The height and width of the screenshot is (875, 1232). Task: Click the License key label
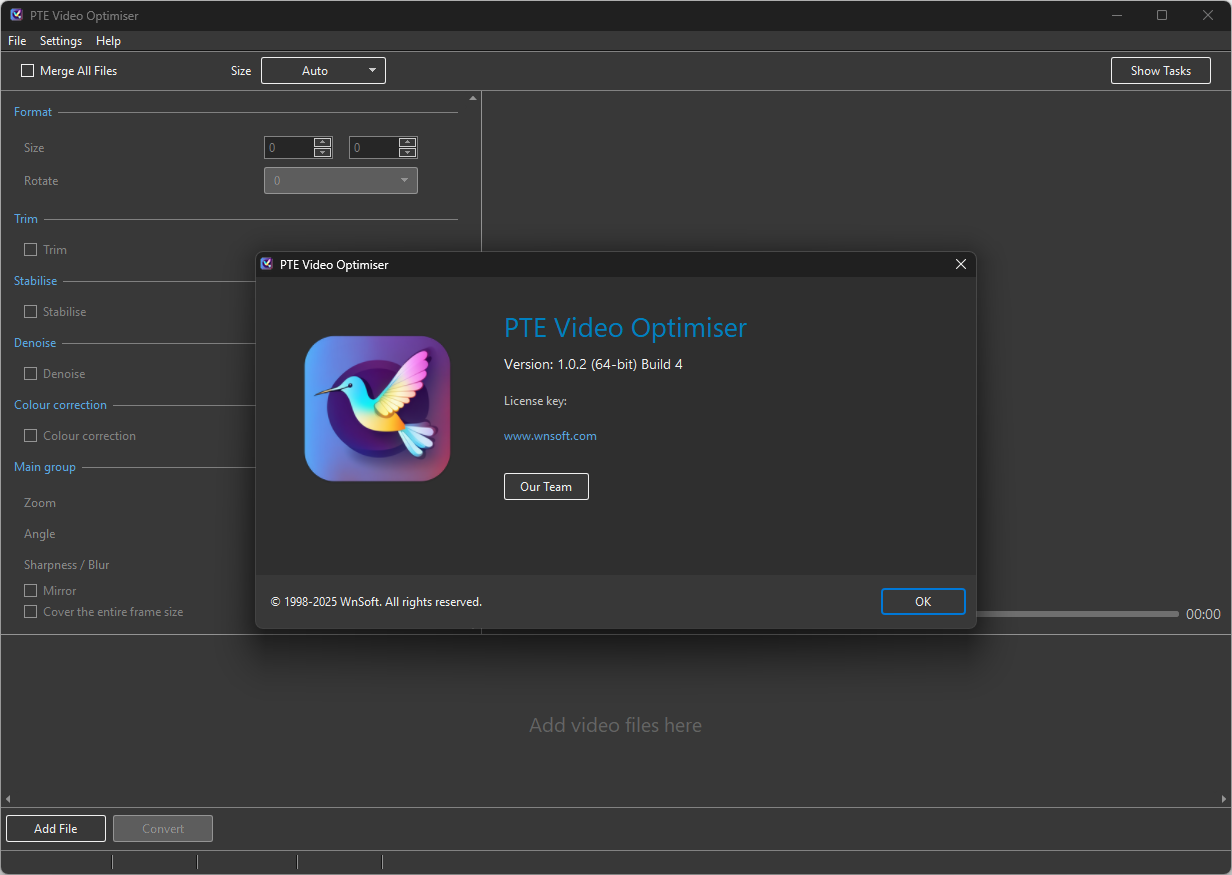click(535, 401)
